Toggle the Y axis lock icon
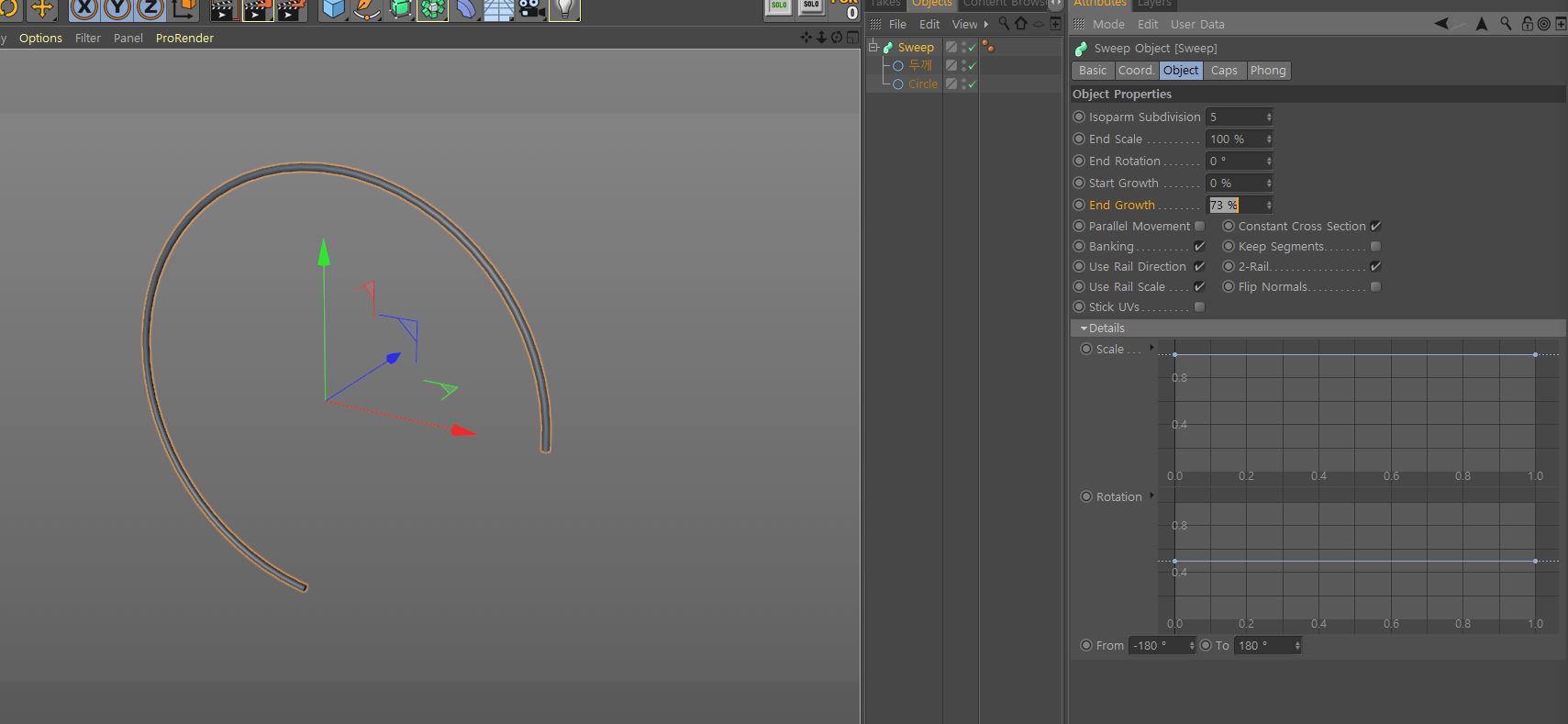 tap(117, 9)
